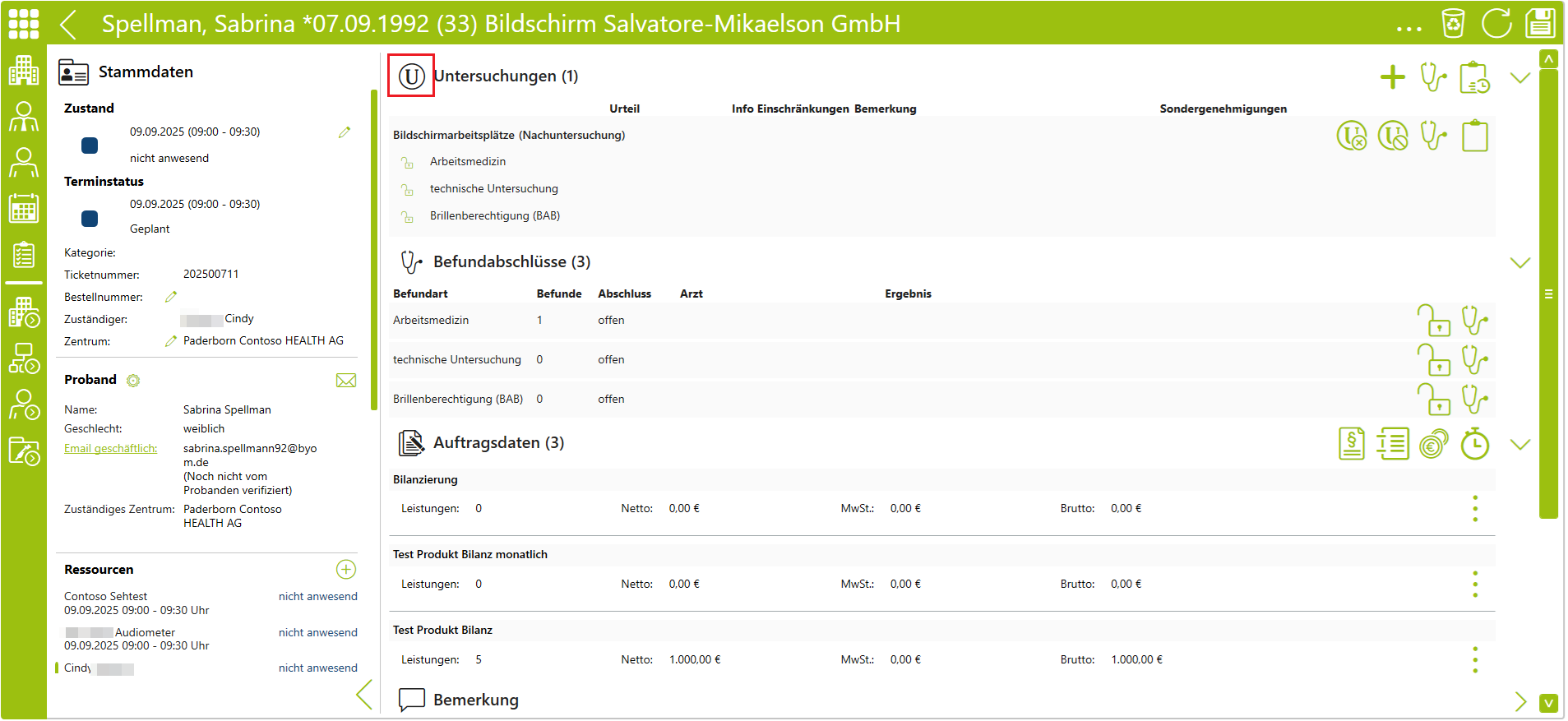Click the stethoscope icon in Arbeitsmedizin Befund row
This screenshot has width=1568, height=721.
pos(1474,321)
